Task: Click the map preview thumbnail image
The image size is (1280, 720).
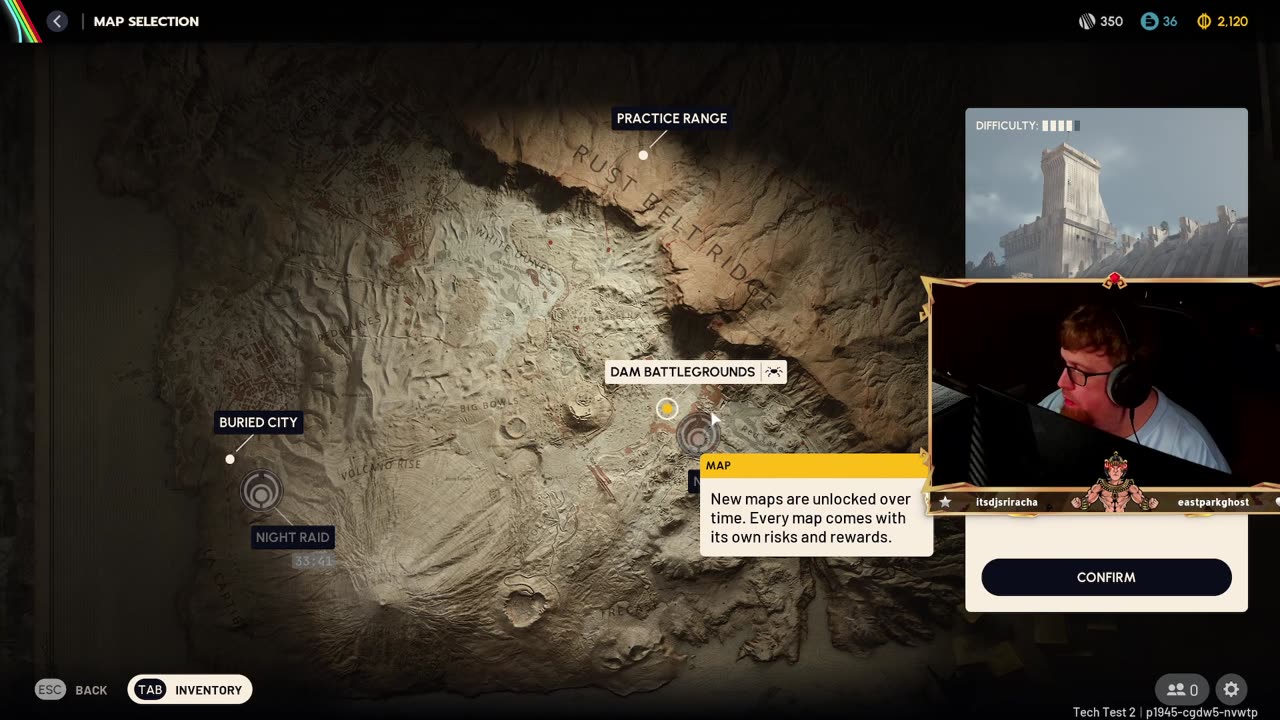Action: pos(1106,193)
